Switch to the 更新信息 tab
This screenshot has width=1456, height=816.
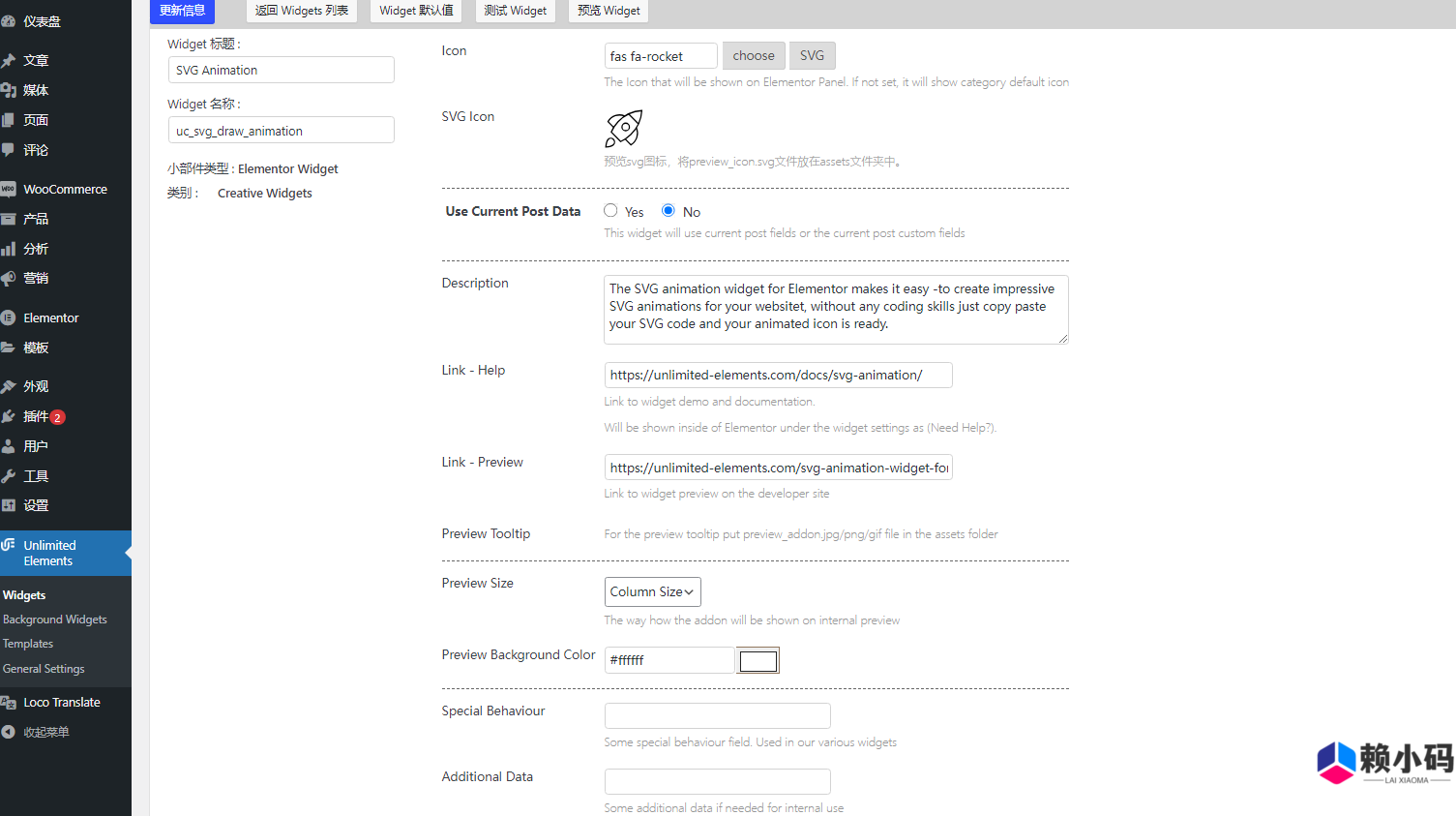(x=182, y=11)
